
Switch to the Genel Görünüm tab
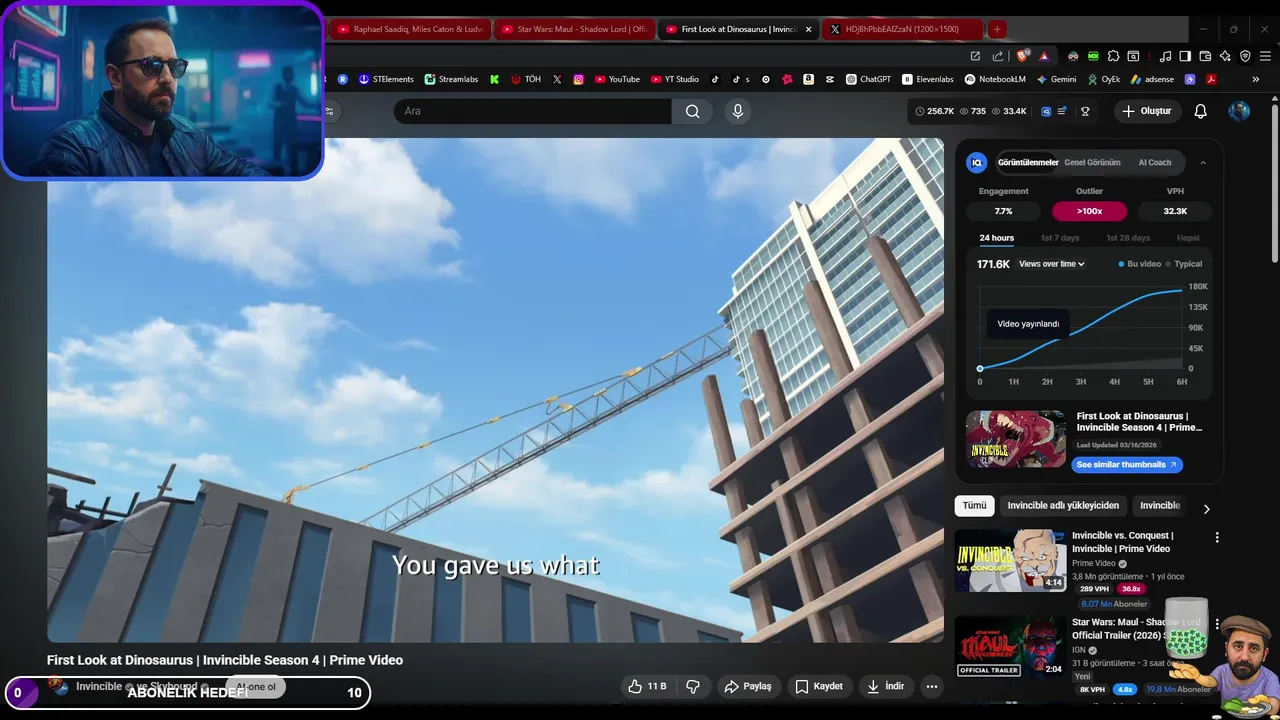pyautogui.click(x=1092, y=162)
